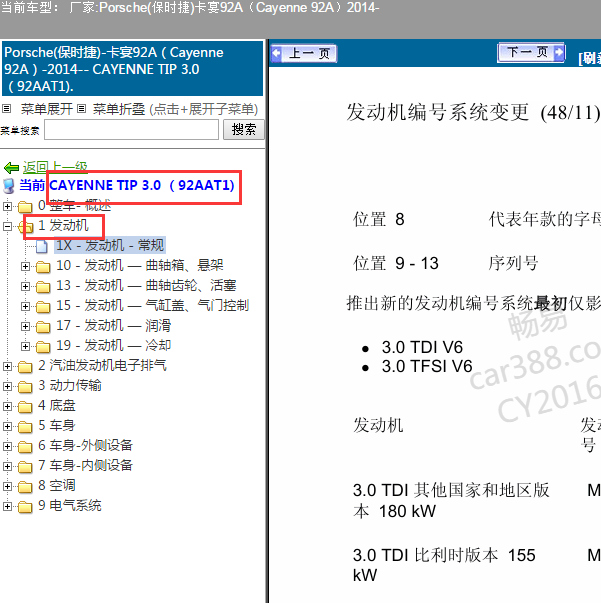Image resolution: width=601 pixels, height=603 pixels.
Task: Click the folder icon of 6 车身-外侧设备
Action: click(x=25, y=446)
